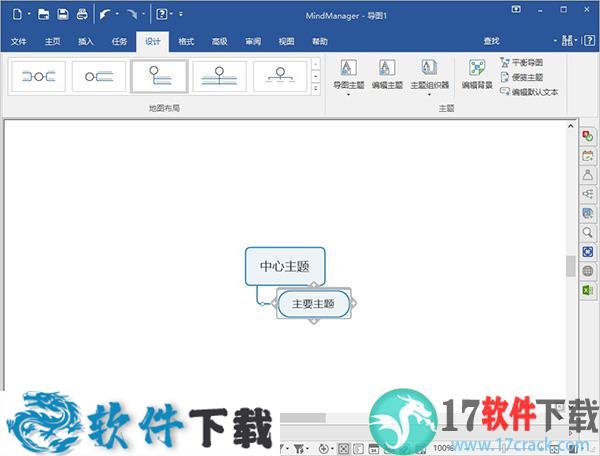This screenshot has height=456, width=600.
Task: Switch to the 主页 tab
Action: click(x=52, y=41)
